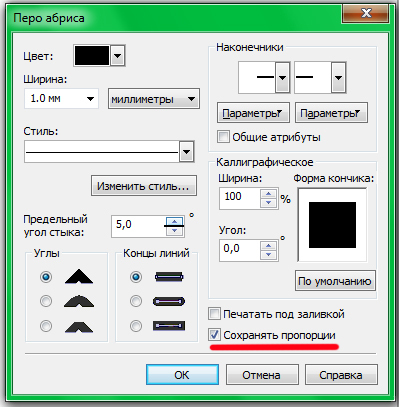This screenshot has height=407, width=399.
Task: Choose the bevel corners radio button
Action: (46, 326)
